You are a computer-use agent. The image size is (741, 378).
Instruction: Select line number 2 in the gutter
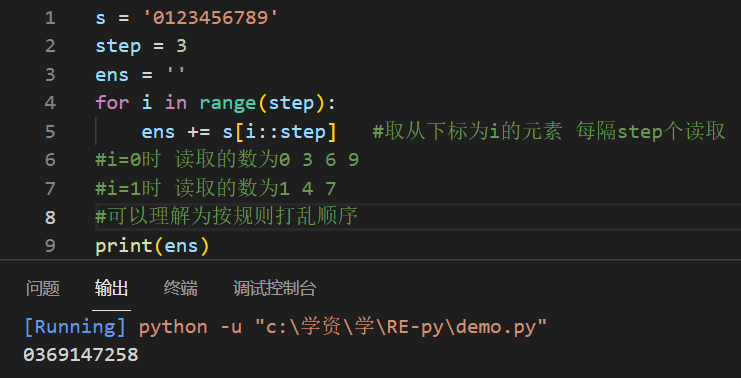(50, 46)
